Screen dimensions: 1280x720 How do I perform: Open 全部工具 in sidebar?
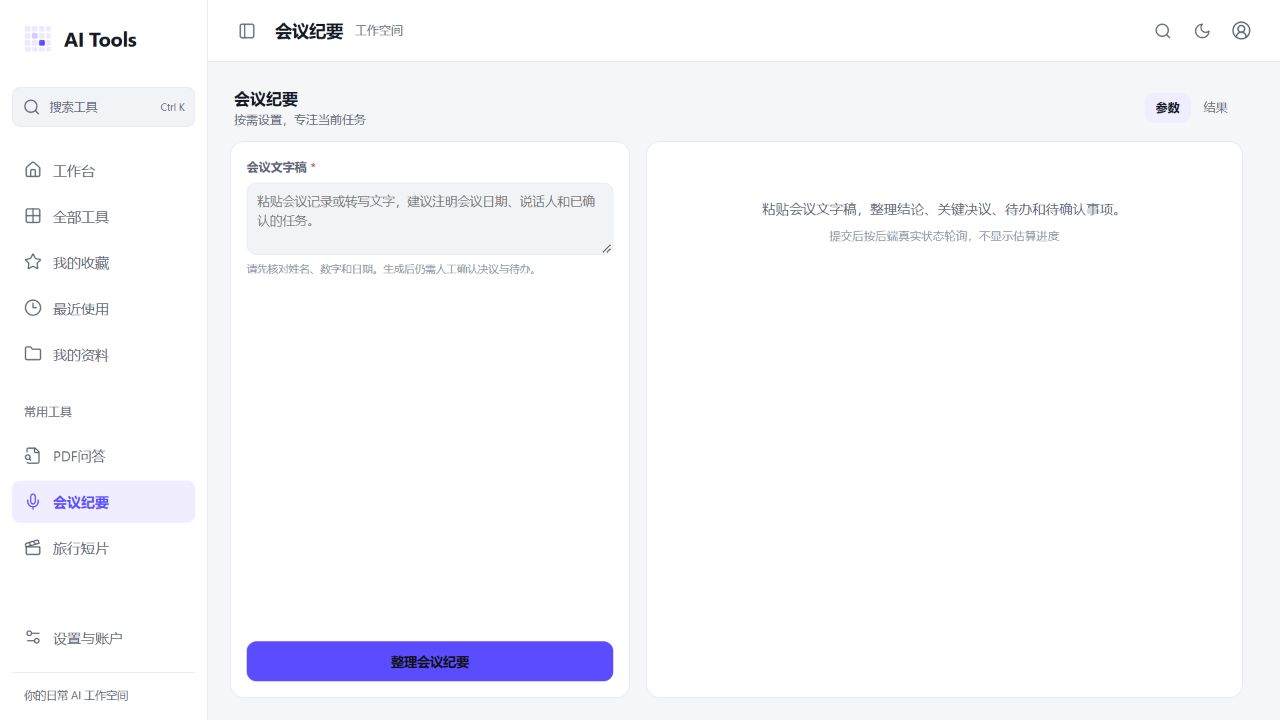pyautogui.click(x=104, y=216)
